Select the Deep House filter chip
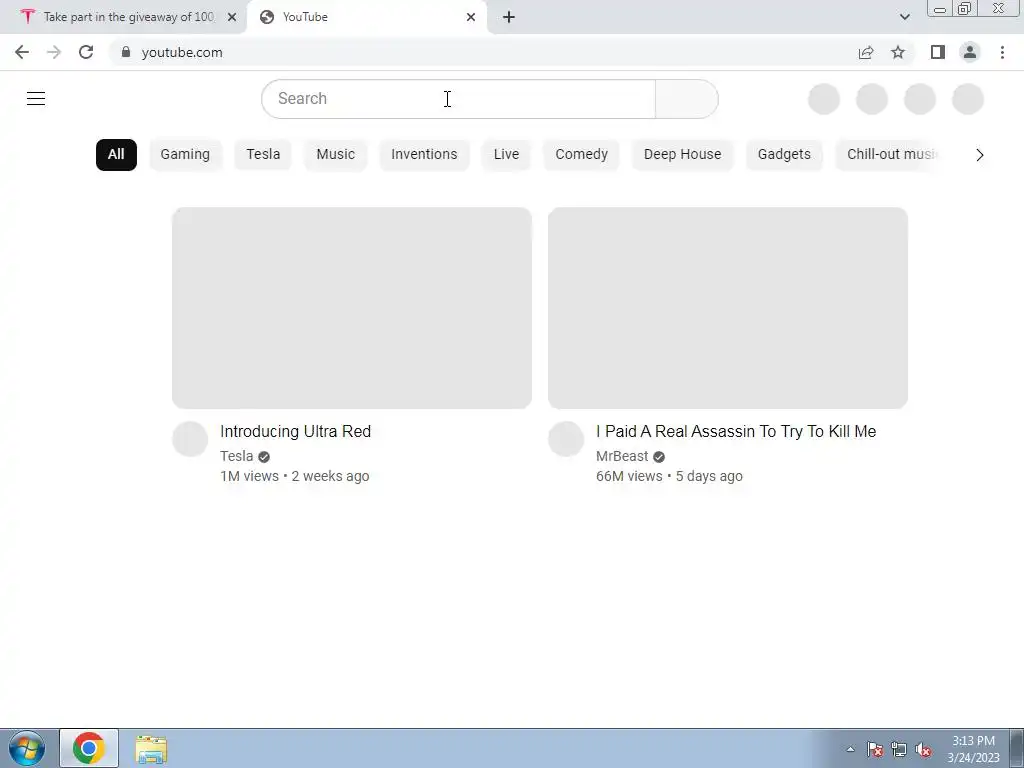1024x768 pixels. click(x=682, y=155)
